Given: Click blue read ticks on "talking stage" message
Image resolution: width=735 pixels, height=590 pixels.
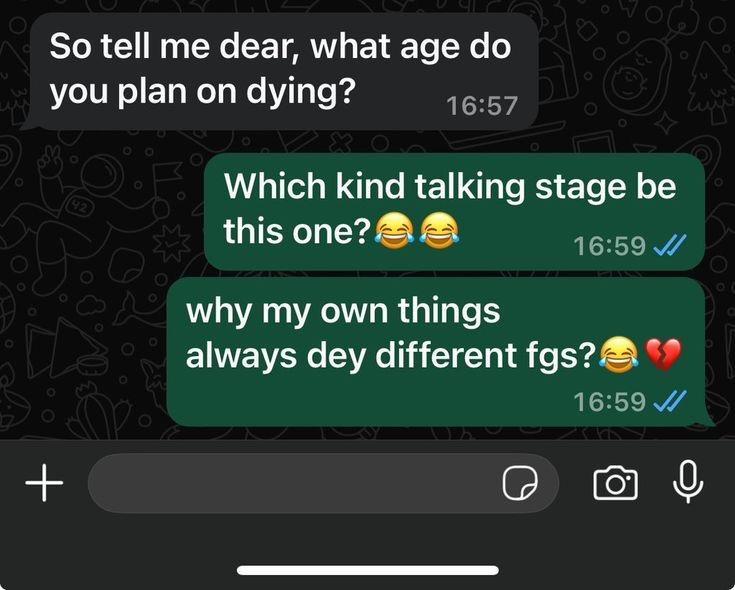Looking at the screenshot, I should pyautogui.click(x=669, y=246).
